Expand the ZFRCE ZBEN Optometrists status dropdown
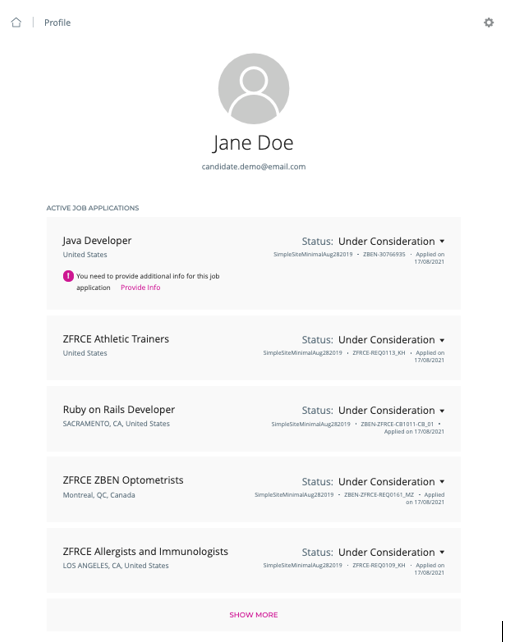 pyautogui.click(x=442, y=482)
